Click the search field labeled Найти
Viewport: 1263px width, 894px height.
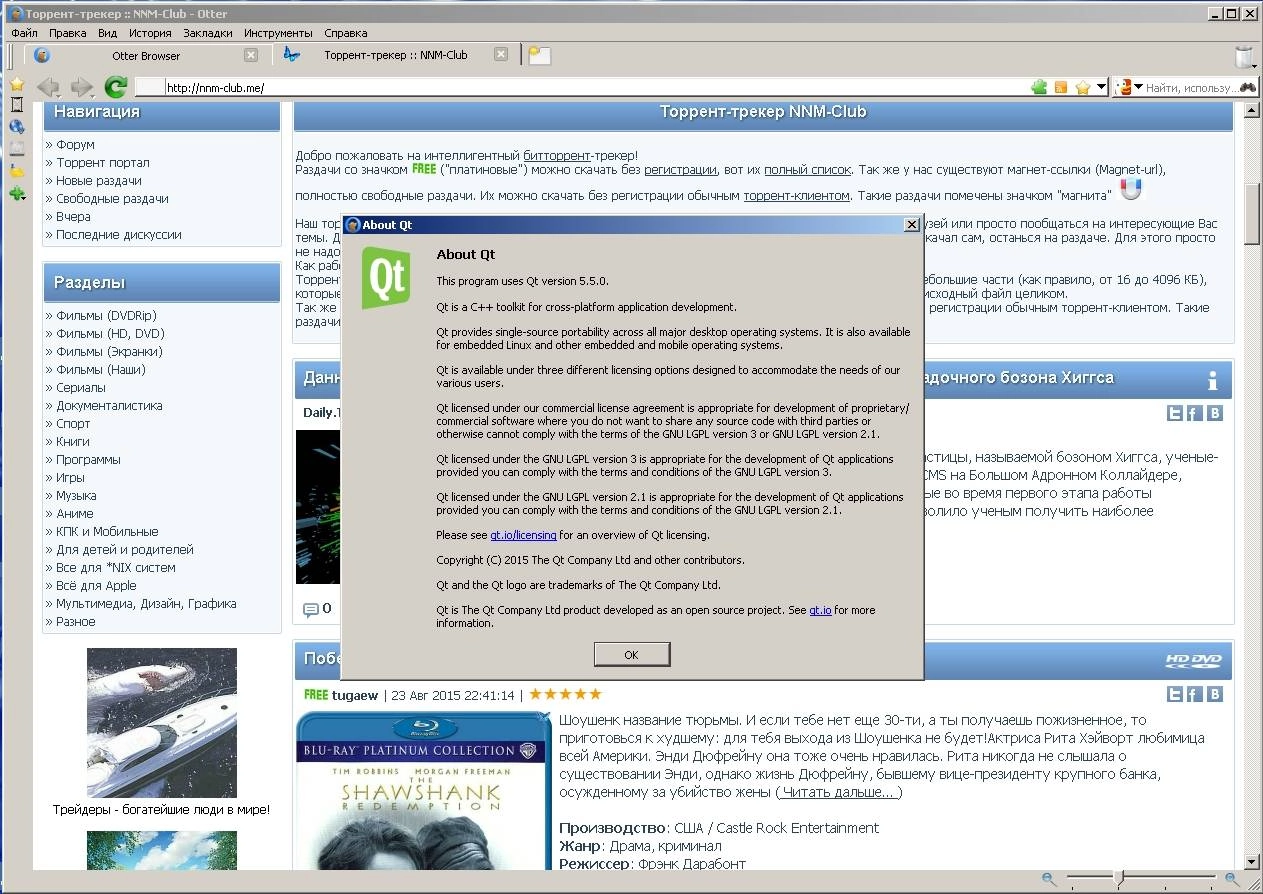click(x=1192, y=88)
